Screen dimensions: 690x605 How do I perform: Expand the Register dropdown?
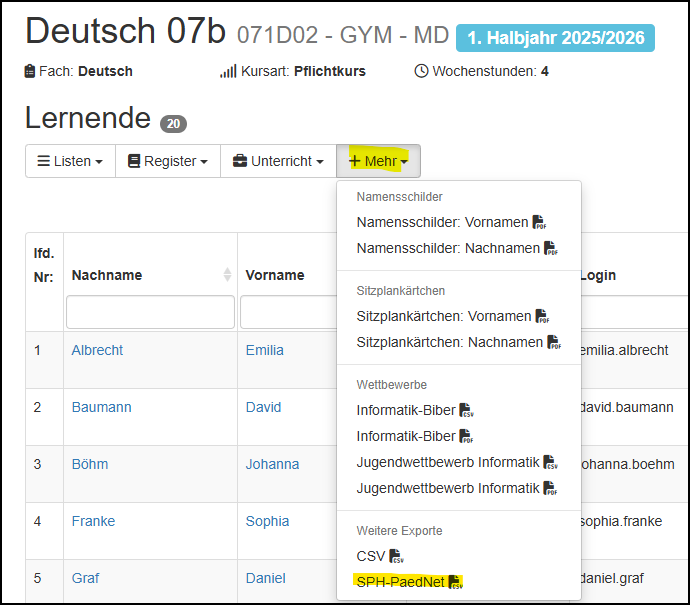click(x=168, y=161)
